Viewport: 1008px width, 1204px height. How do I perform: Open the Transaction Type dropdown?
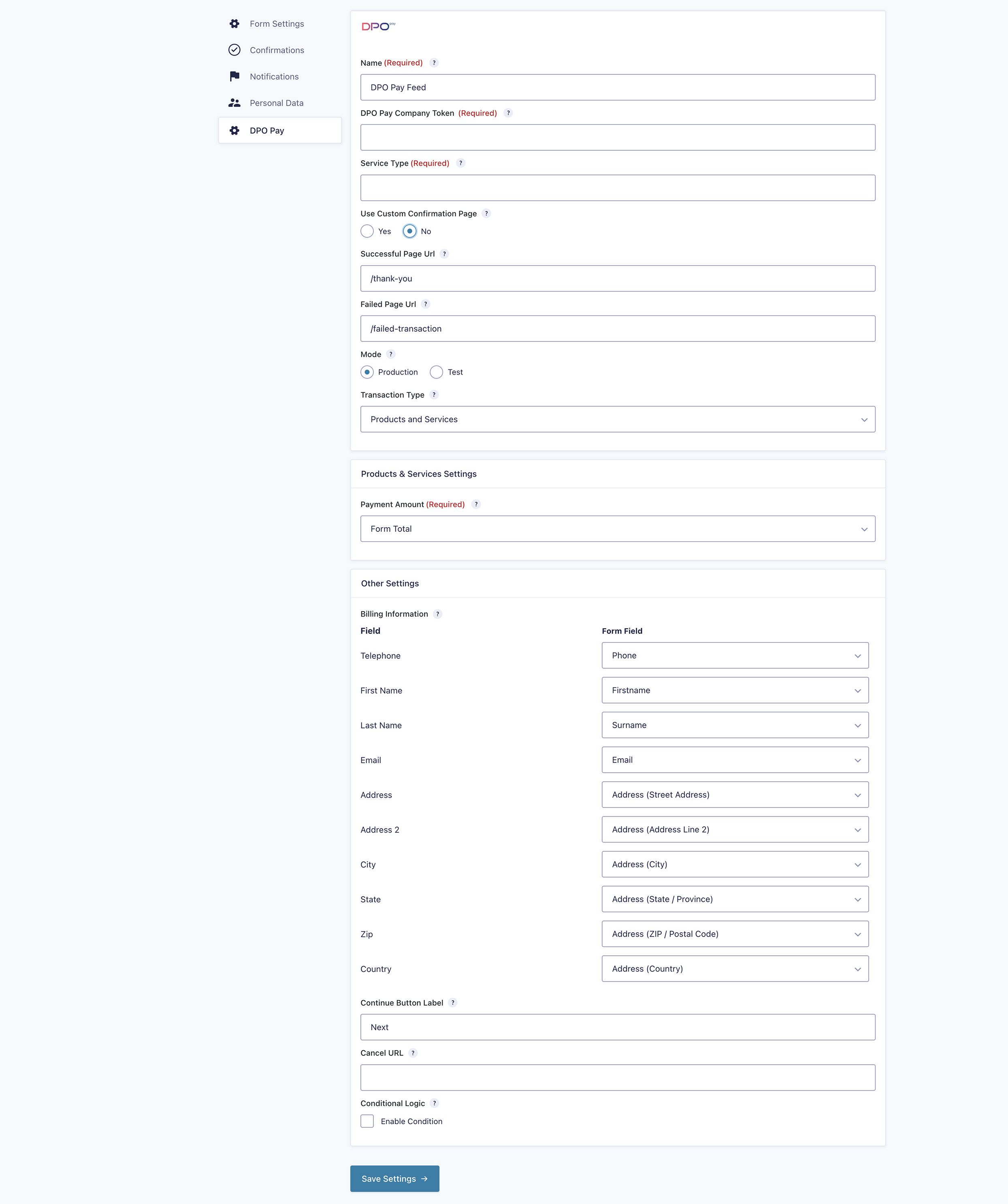tap(618, 419)
